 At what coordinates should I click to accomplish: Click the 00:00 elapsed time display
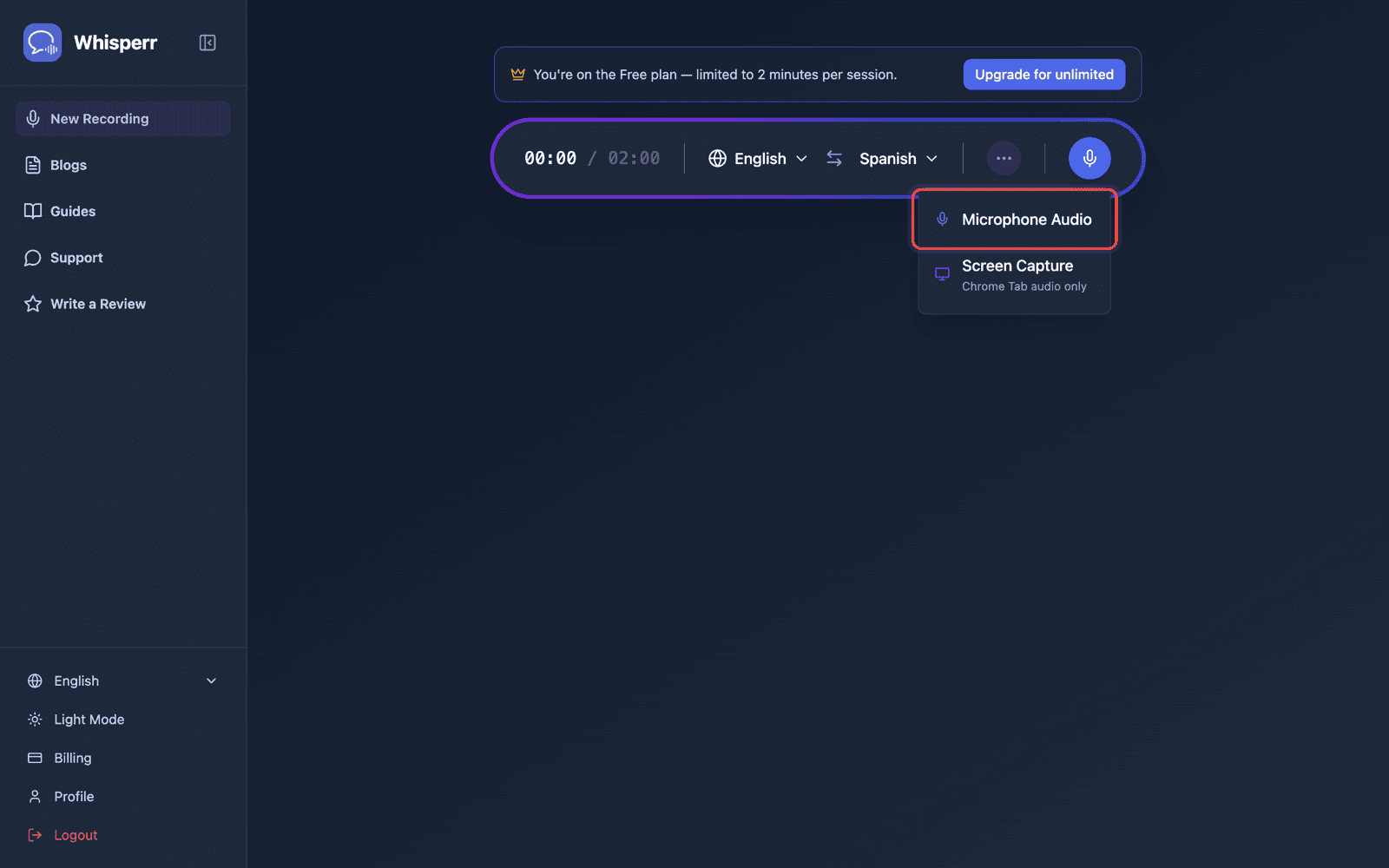550,158
